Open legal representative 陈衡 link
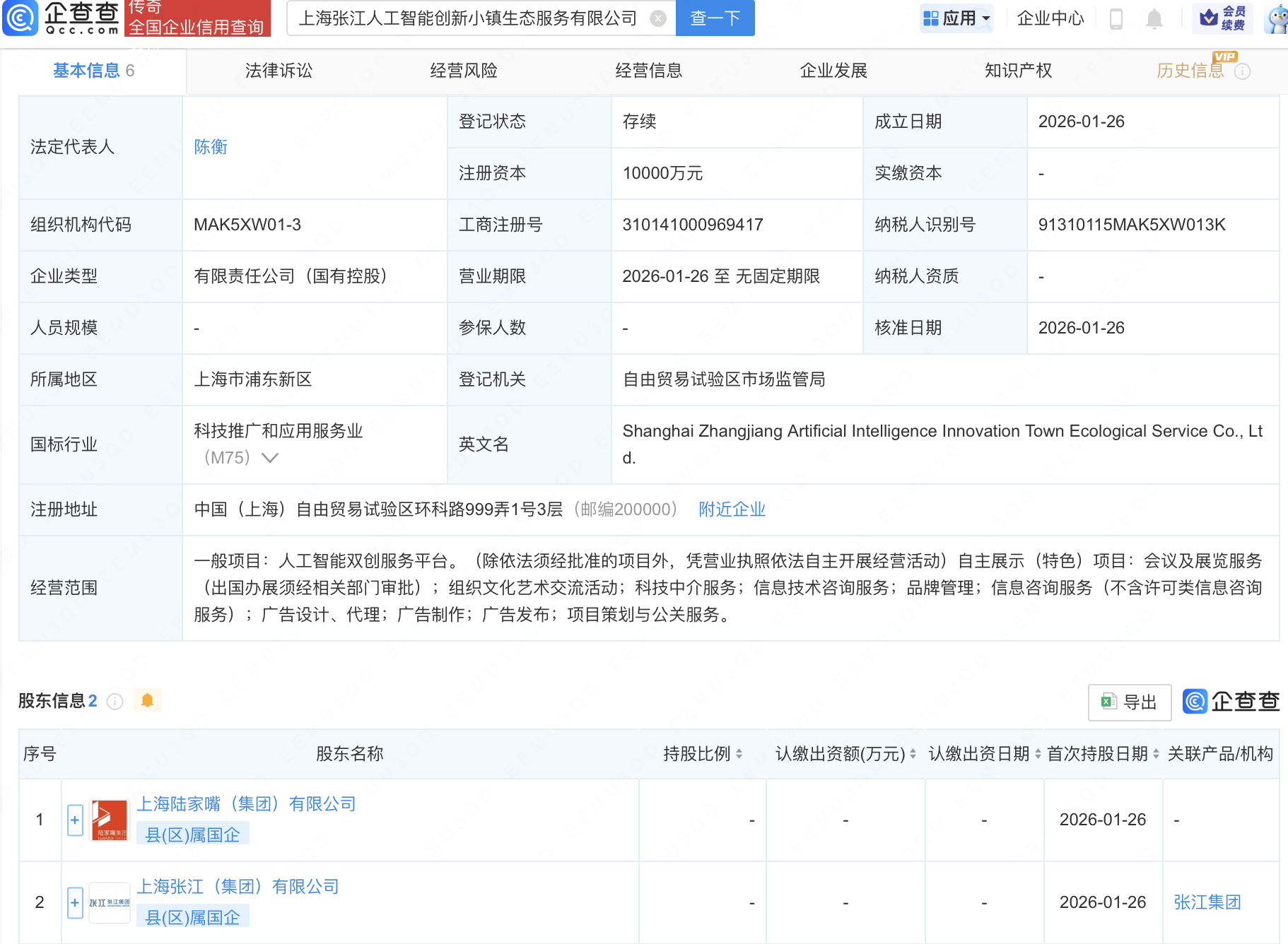1288x944 pixels. coord(211,147)
